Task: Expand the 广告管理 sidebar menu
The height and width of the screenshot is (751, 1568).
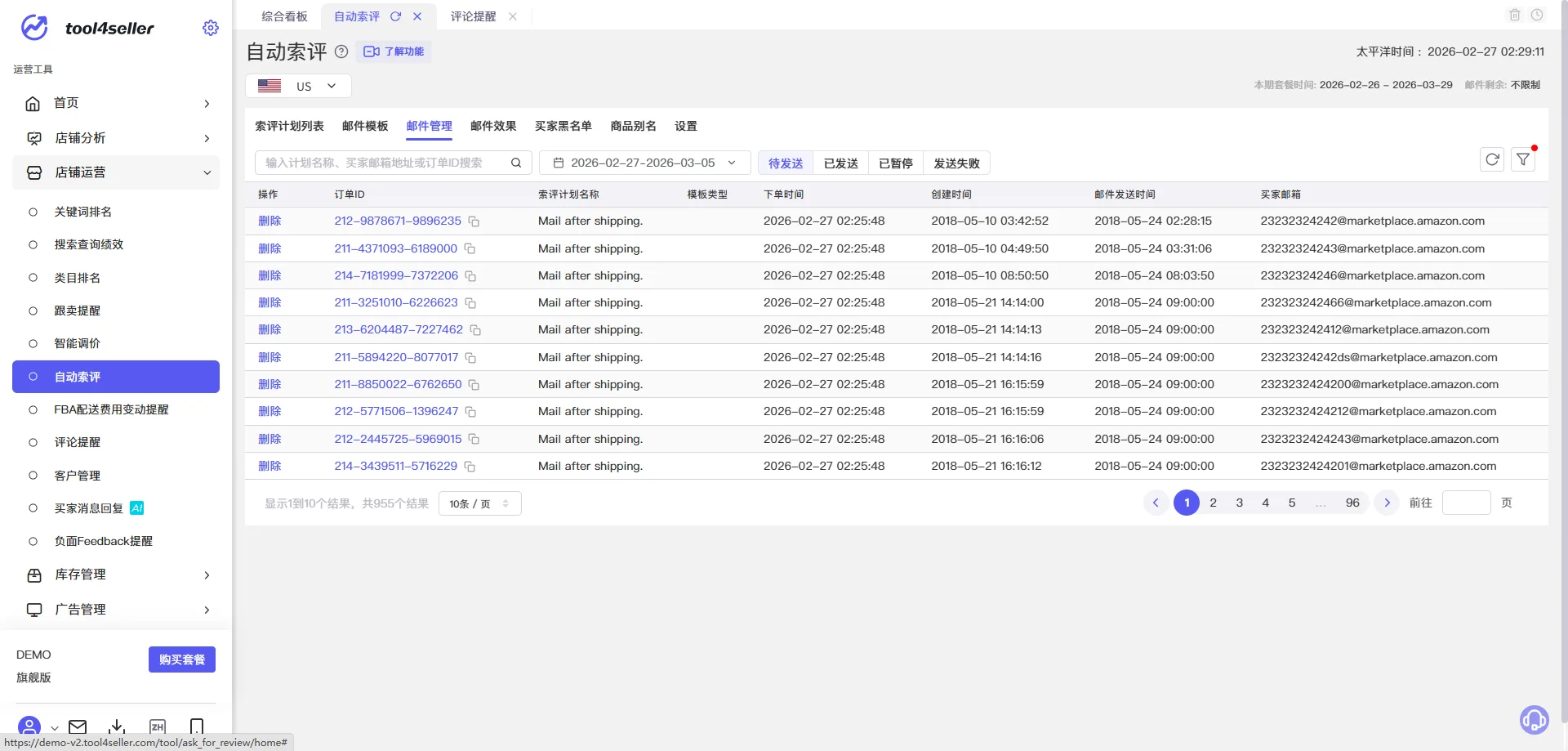Action: pos(116,610)
